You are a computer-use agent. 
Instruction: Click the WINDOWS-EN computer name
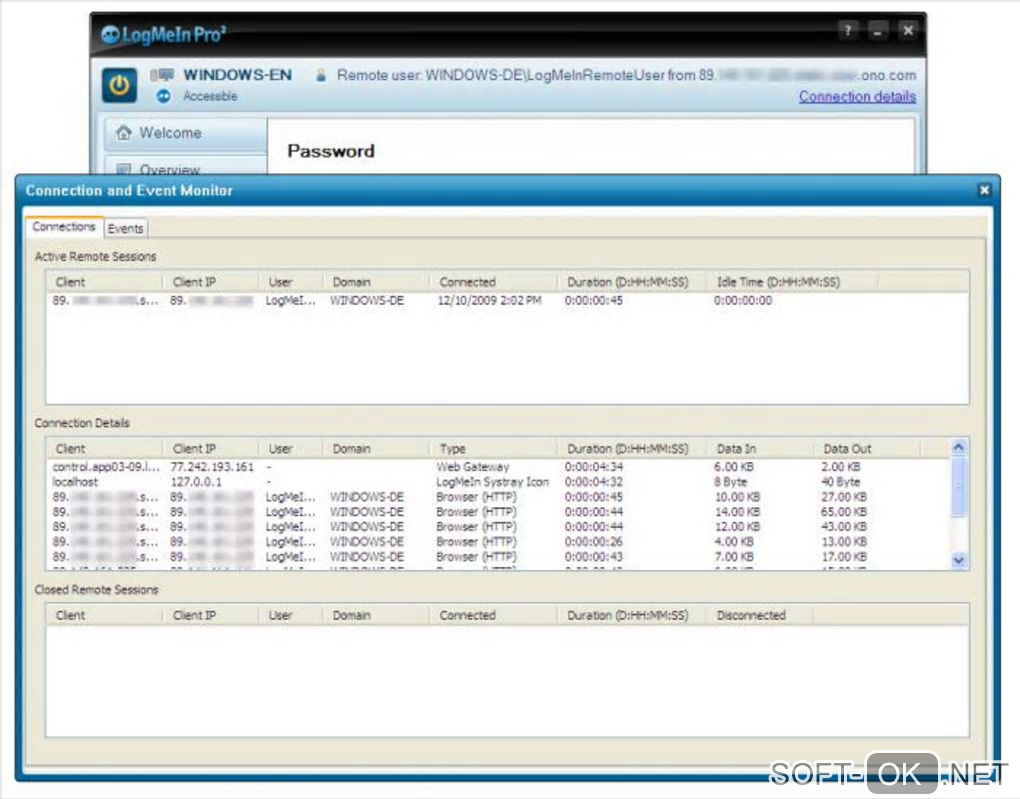click(237, 75)
